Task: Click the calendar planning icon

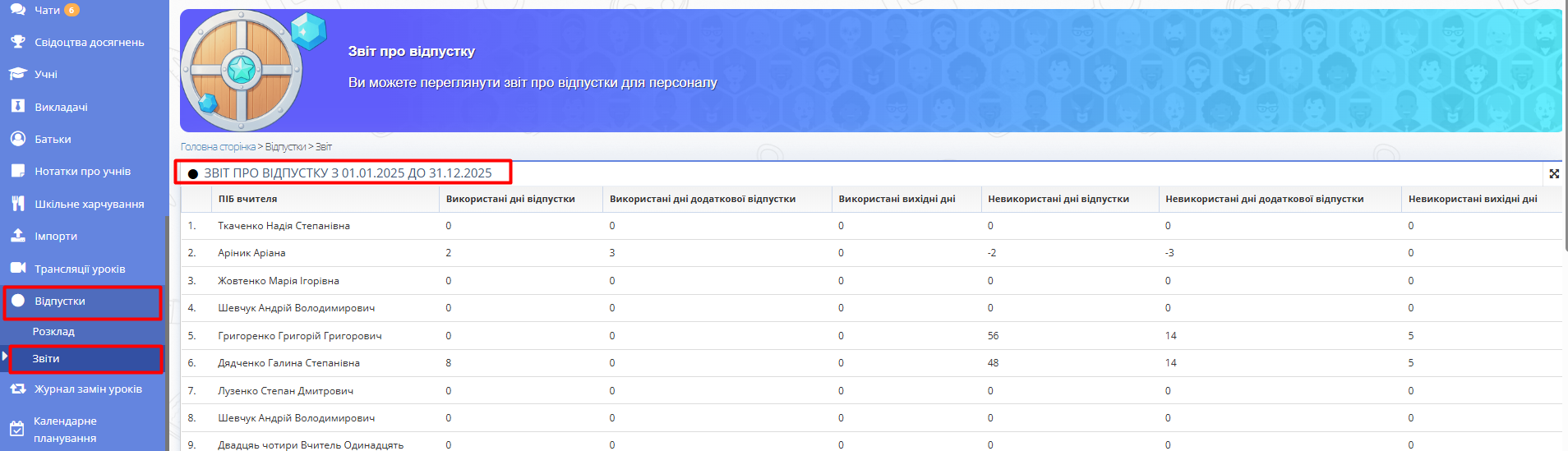Action: 16,429
